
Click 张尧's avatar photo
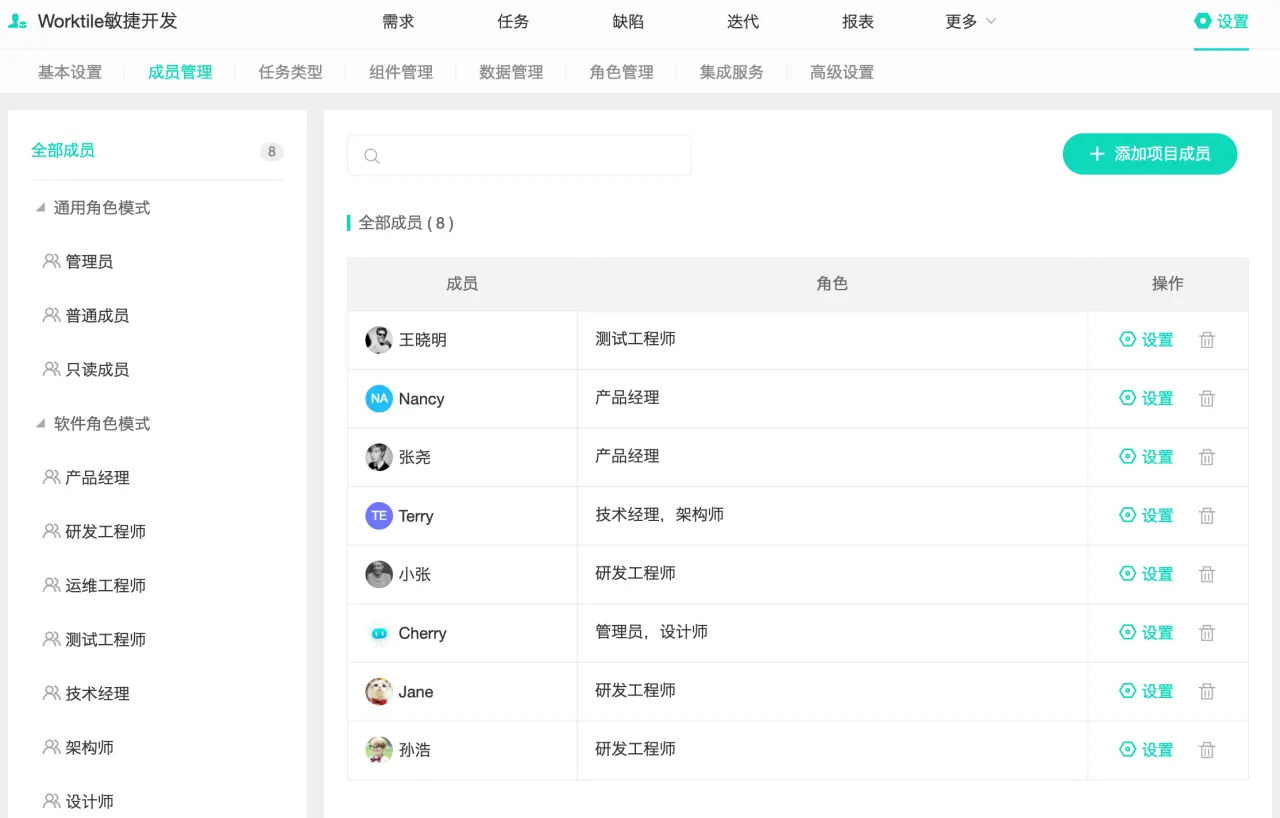tap(379, 457)
